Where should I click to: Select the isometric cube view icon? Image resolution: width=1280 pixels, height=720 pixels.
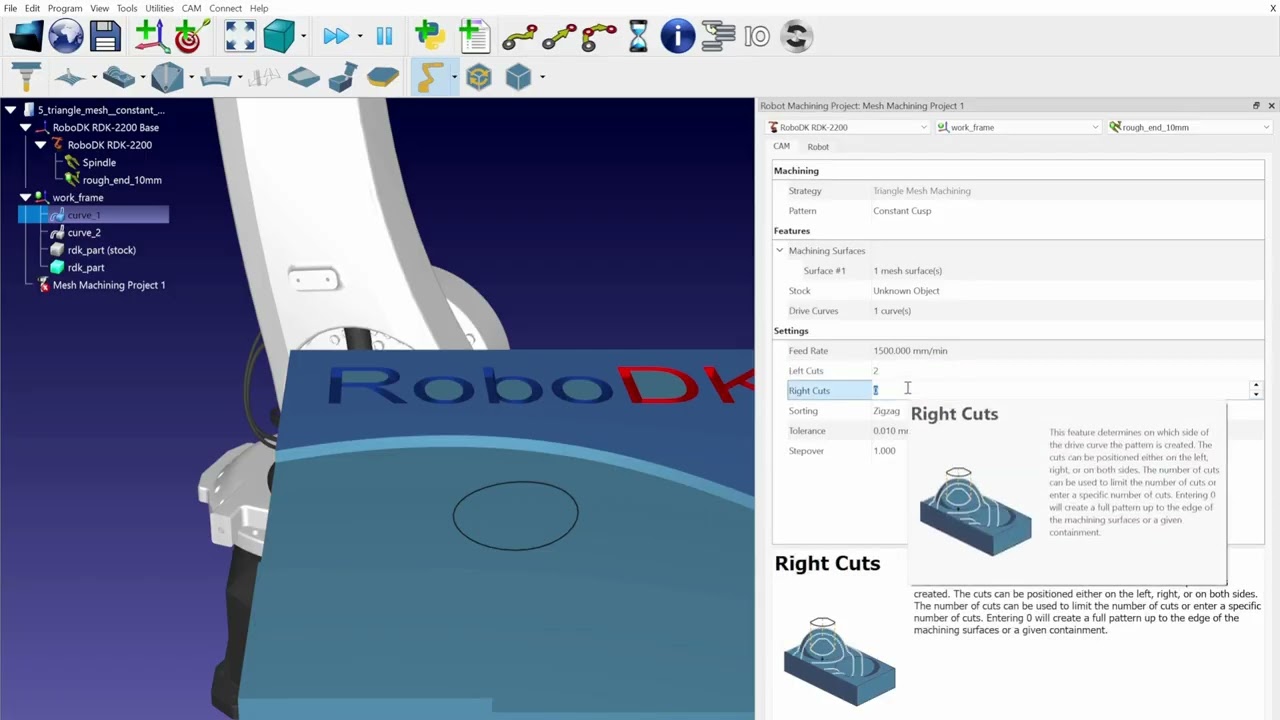278,37
